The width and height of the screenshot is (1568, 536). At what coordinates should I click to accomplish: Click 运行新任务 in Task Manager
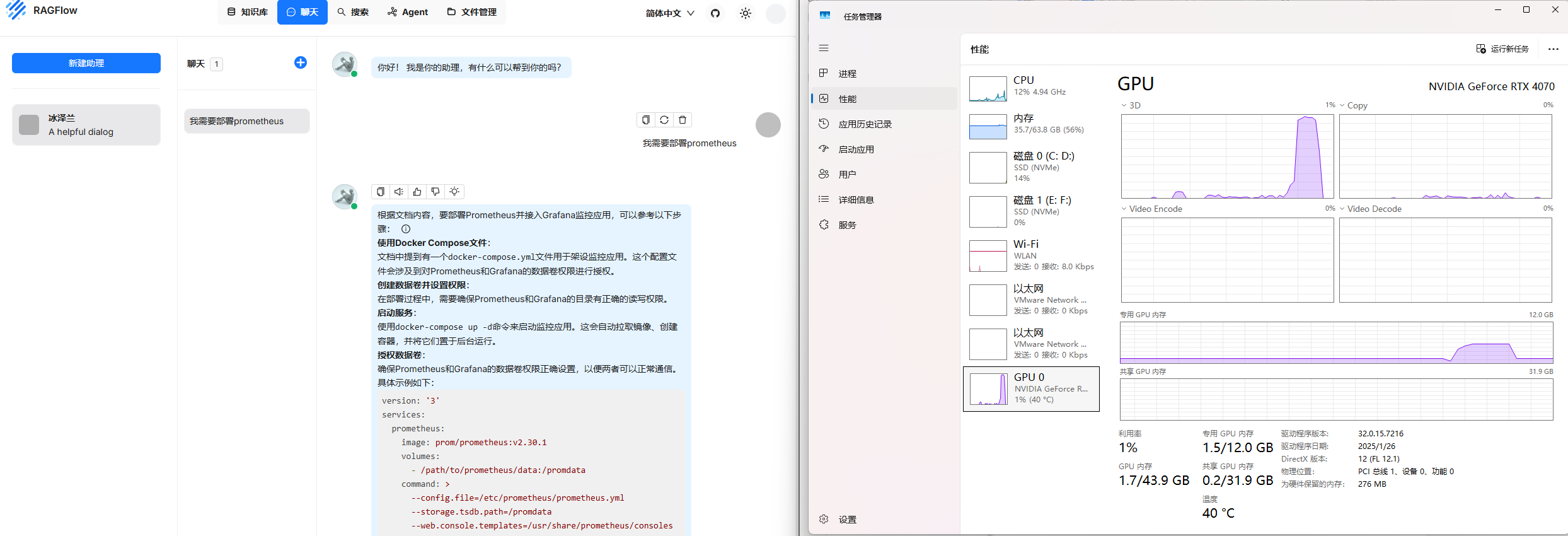[1502, 49]
